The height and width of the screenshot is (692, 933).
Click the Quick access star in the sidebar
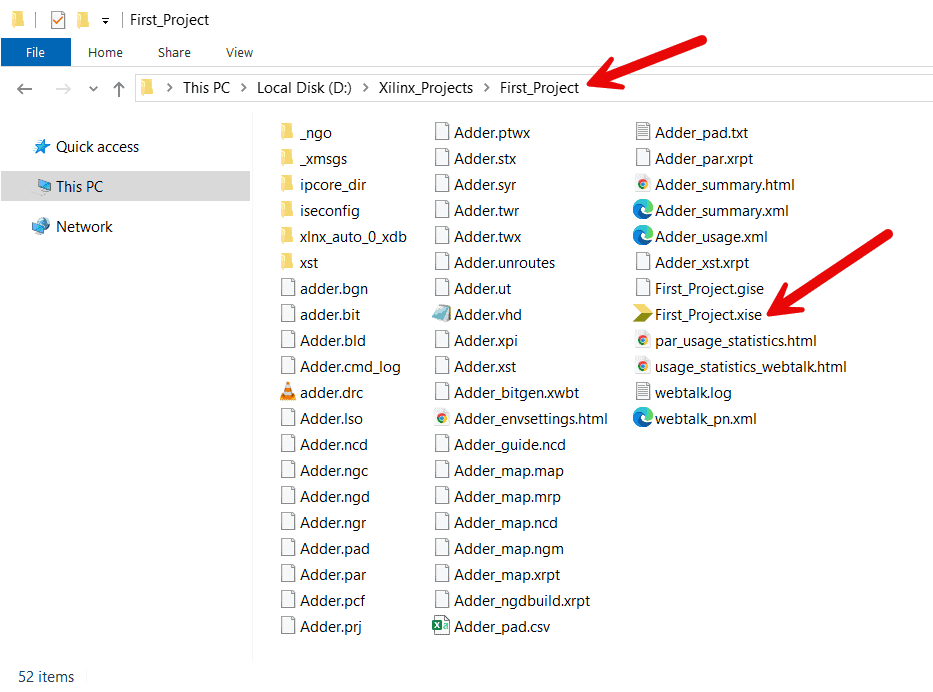[43, 146]
